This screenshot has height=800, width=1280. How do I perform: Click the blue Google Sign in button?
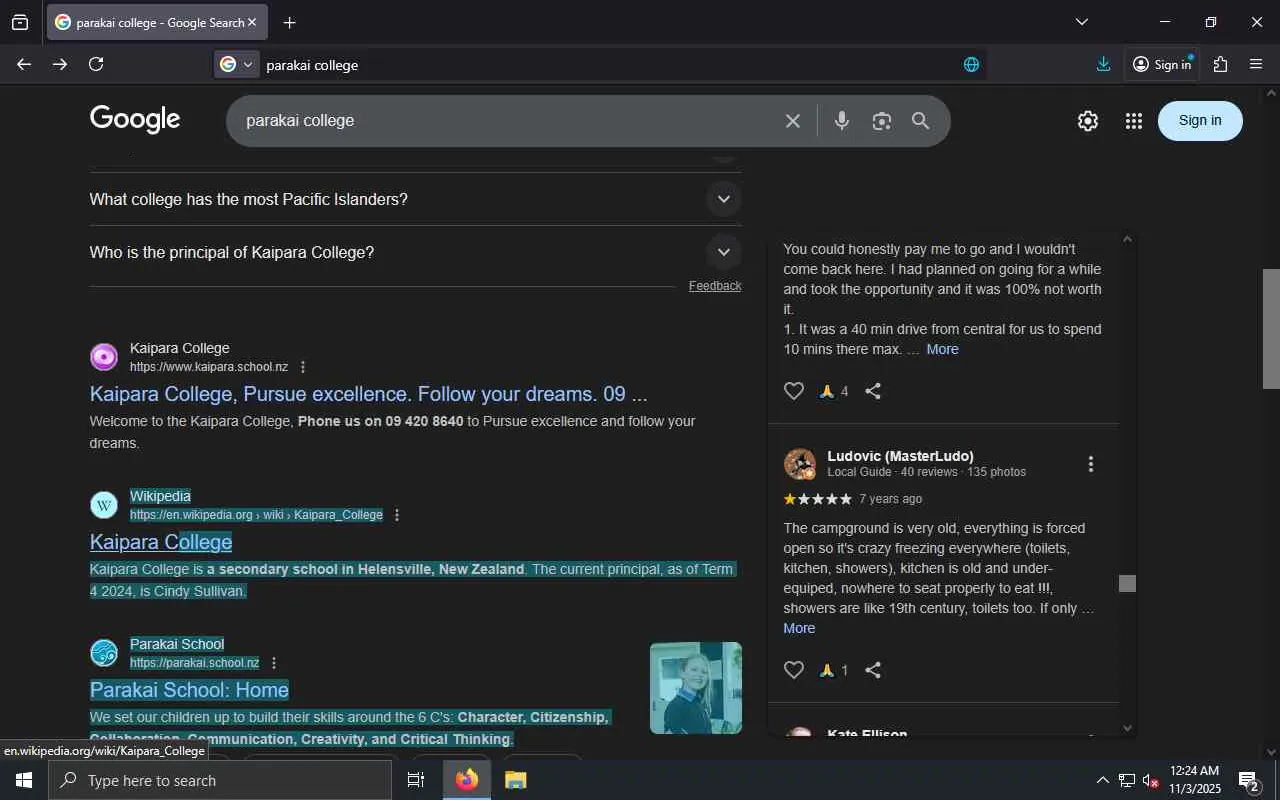[x=1200, y=121]
